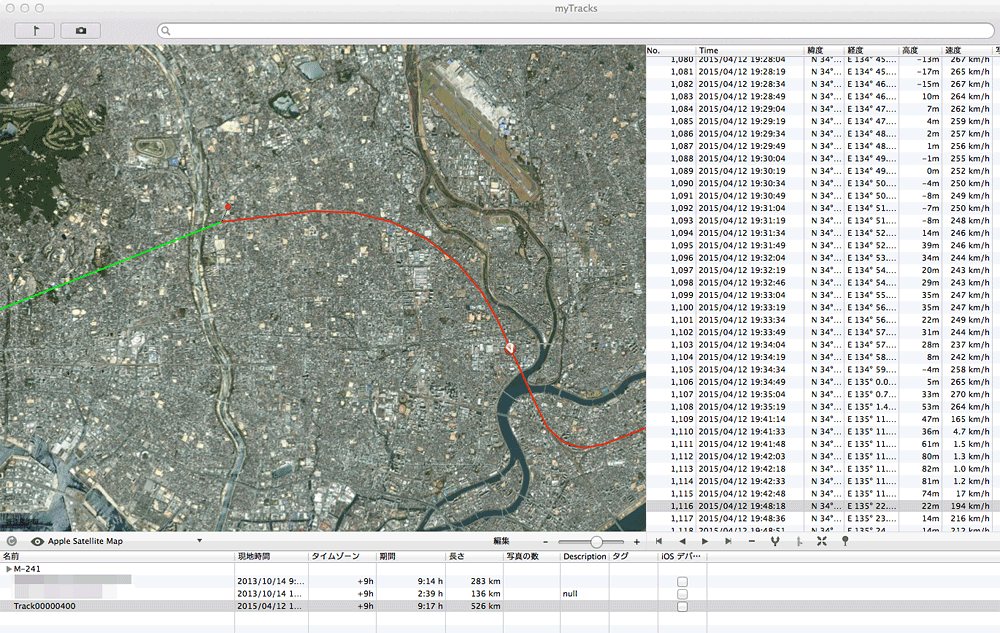Select point row 1,109 at 19:41:14
Viewport: 1000px width, 633px height.
click(x=823, y=419)
